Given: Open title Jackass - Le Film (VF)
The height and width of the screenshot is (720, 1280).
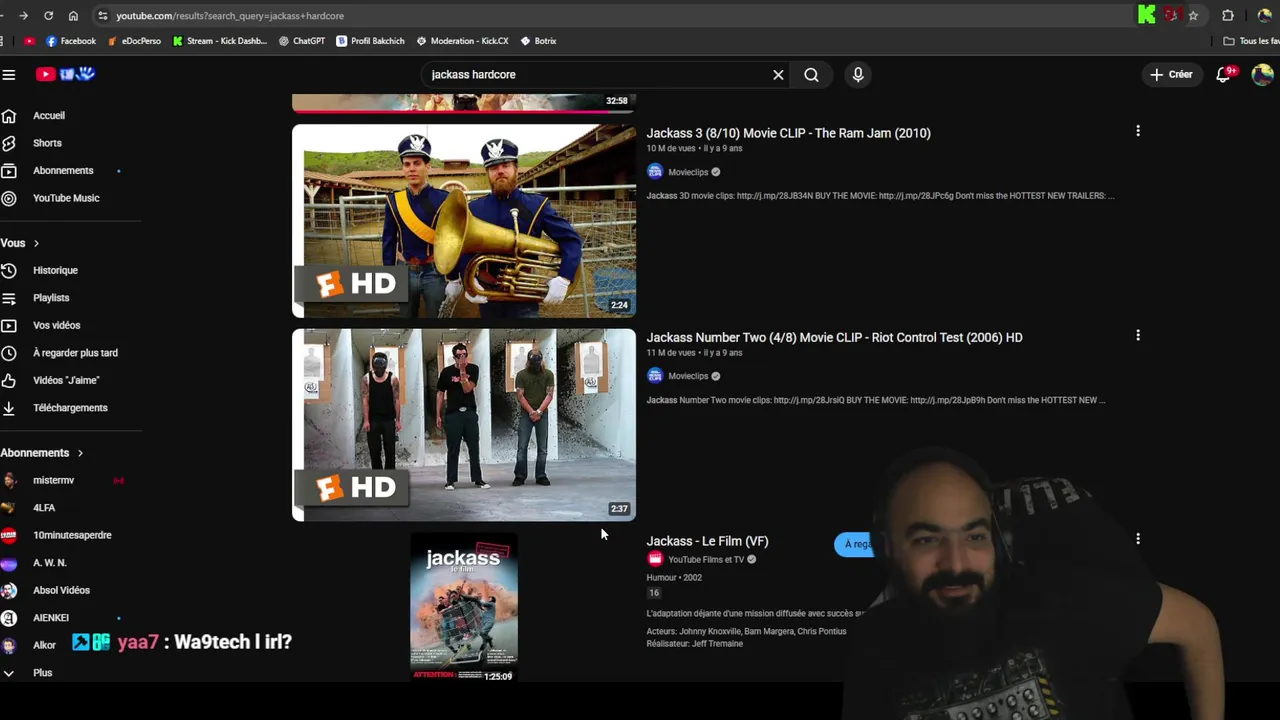Looking at the screenshot, I should [x=707, y=541].
